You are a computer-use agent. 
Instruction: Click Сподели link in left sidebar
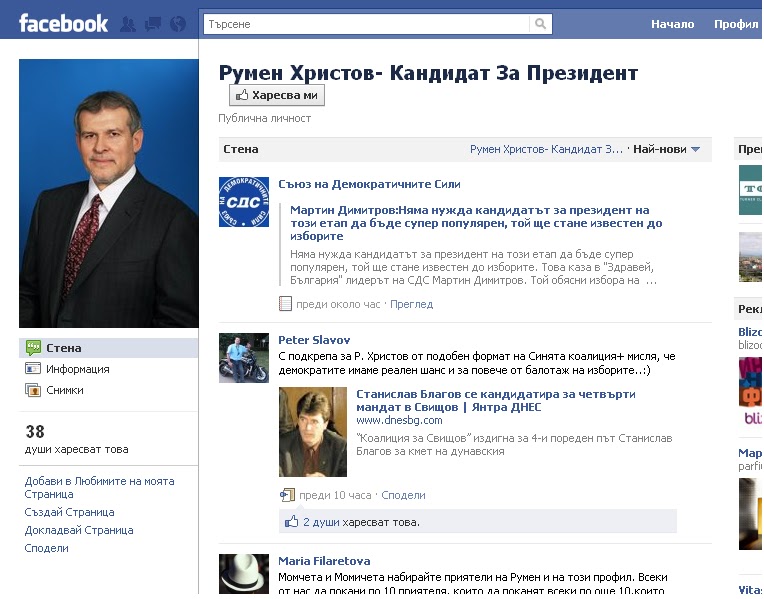(46, 548)
